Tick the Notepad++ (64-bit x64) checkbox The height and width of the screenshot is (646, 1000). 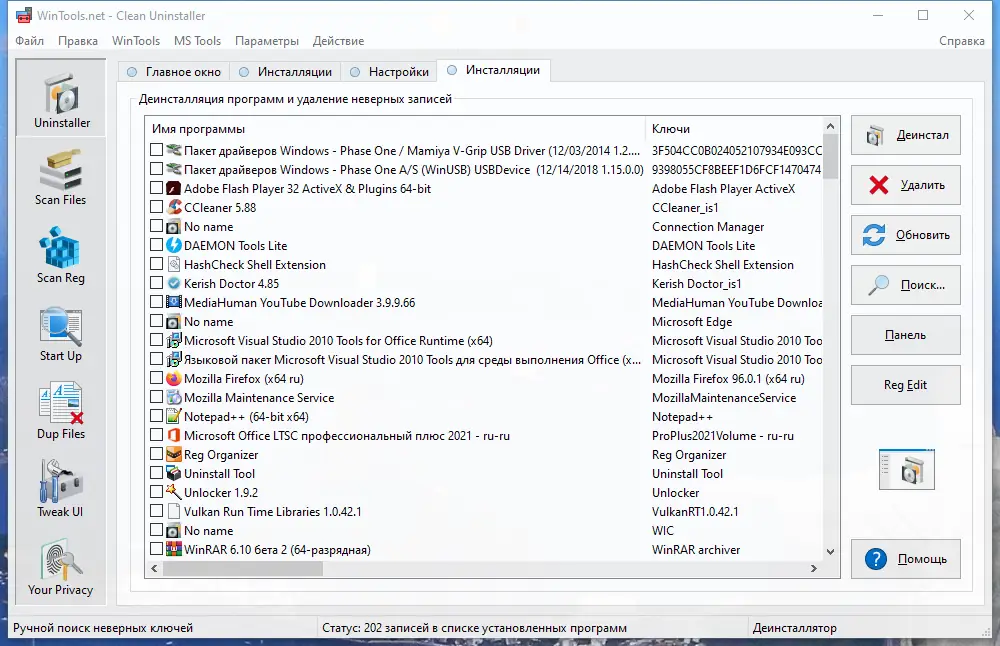click(x=156, y=416)
